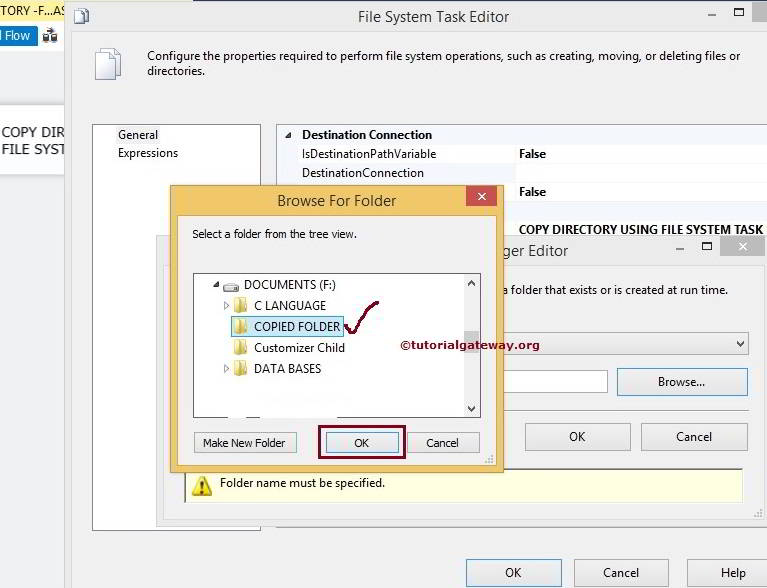The width and height of the screenshot is (767, 588).
Task: Minimize the Connection Manager Editor window
Action: tap(680, 249)
